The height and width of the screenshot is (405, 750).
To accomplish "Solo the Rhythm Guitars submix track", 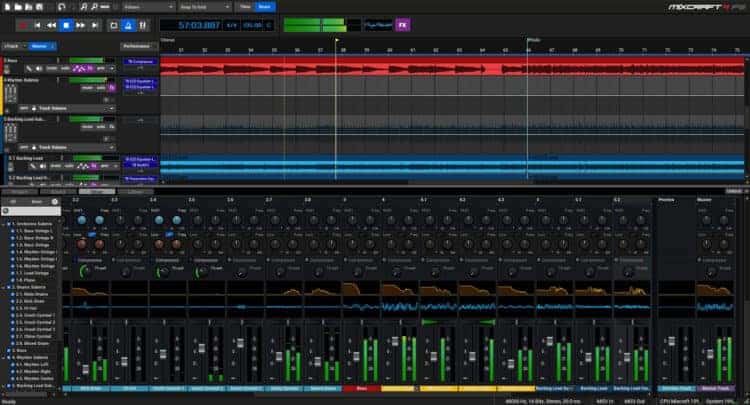I will tap(101, 88).
